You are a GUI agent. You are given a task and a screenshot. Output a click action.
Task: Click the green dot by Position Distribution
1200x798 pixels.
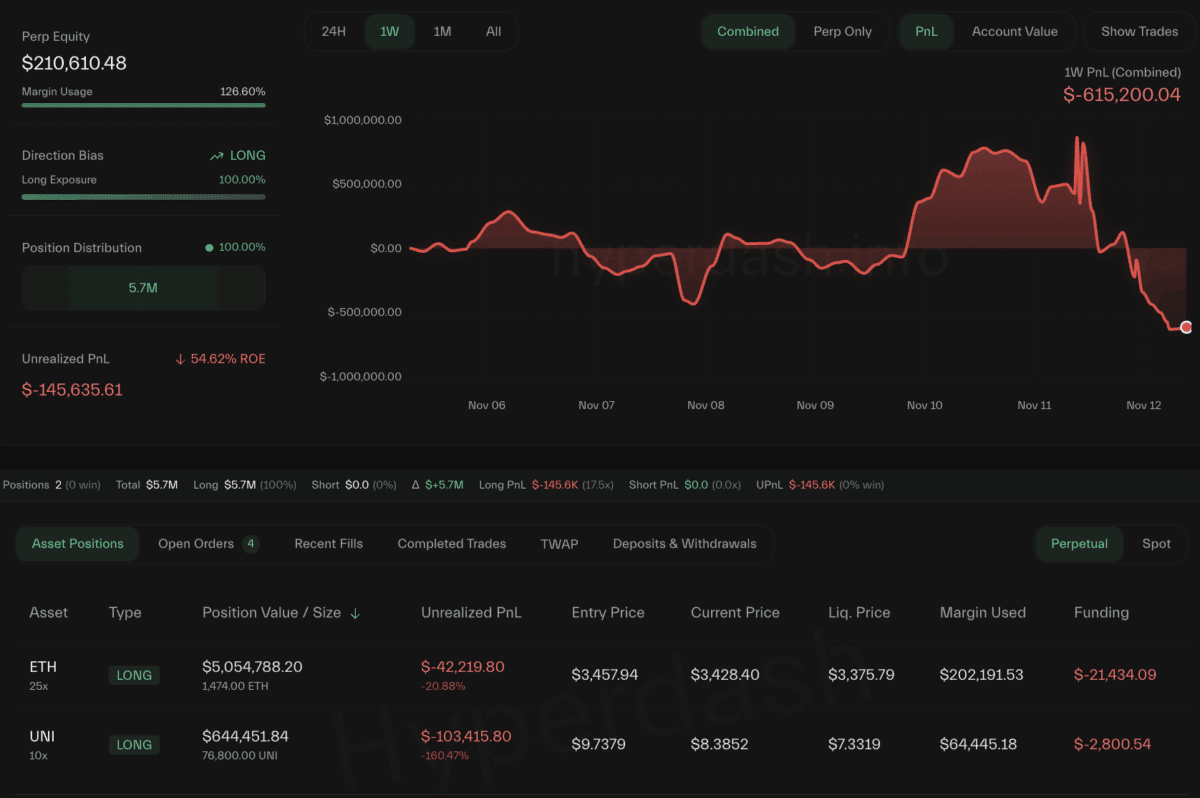[209, 247]
